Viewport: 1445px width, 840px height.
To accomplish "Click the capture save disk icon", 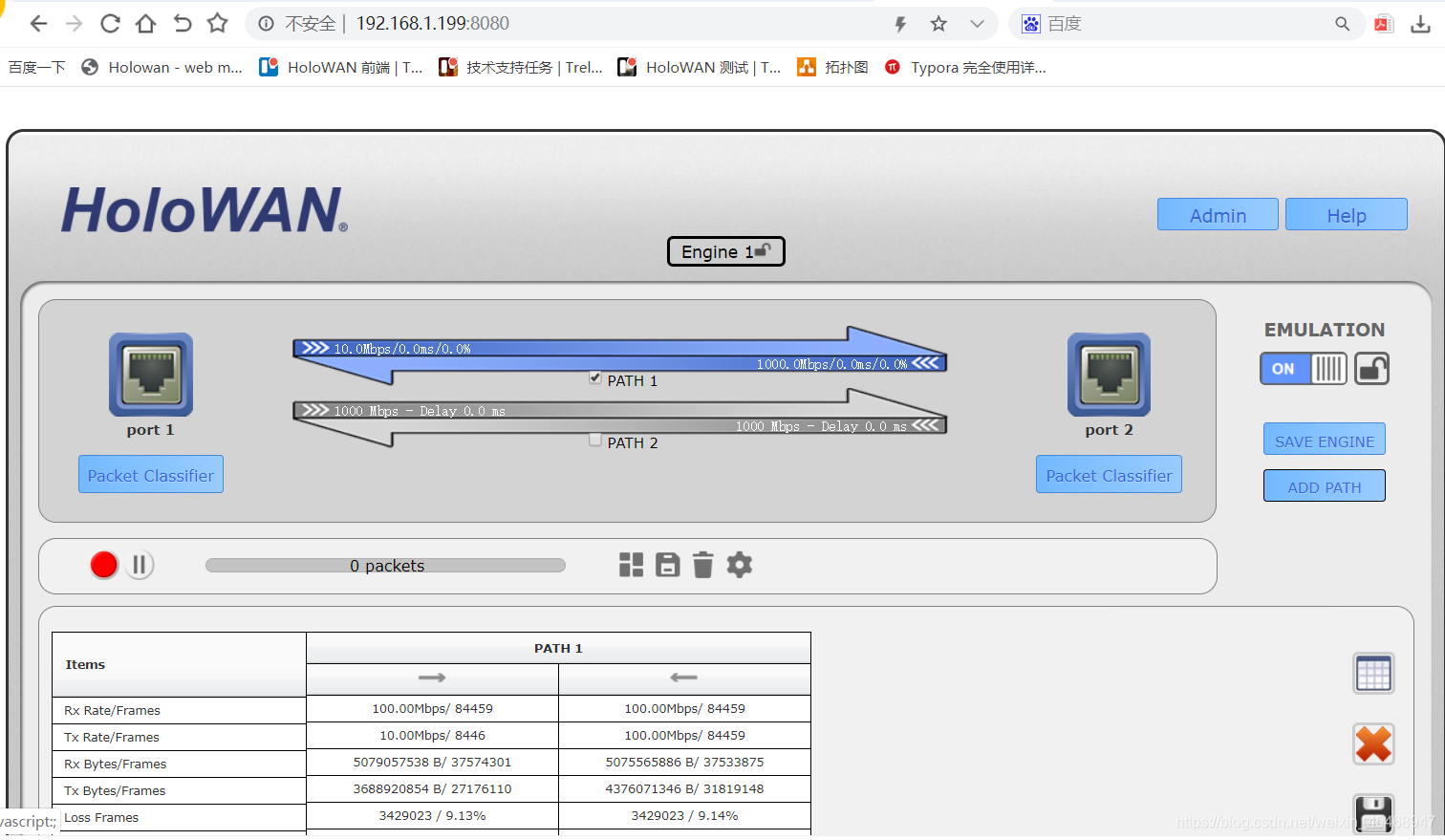I will point(668,565).
